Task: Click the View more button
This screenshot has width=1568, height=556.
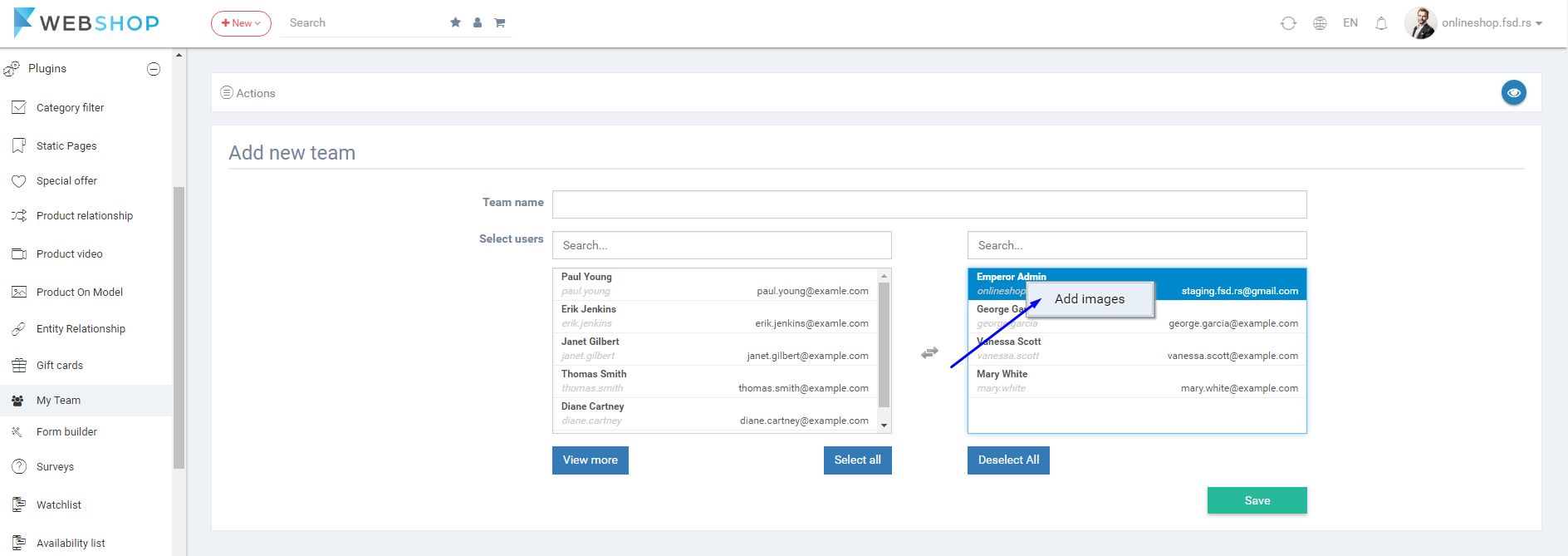Action: [590, 460]
